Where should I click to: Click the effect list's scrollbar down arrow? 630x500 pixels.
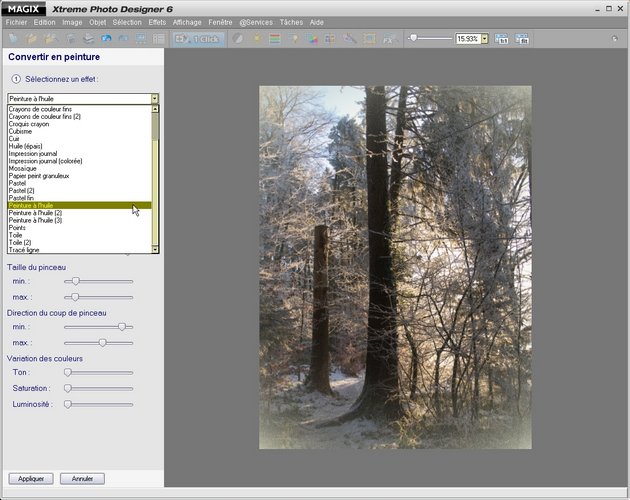pyautogui.click(x=155, y=248)
